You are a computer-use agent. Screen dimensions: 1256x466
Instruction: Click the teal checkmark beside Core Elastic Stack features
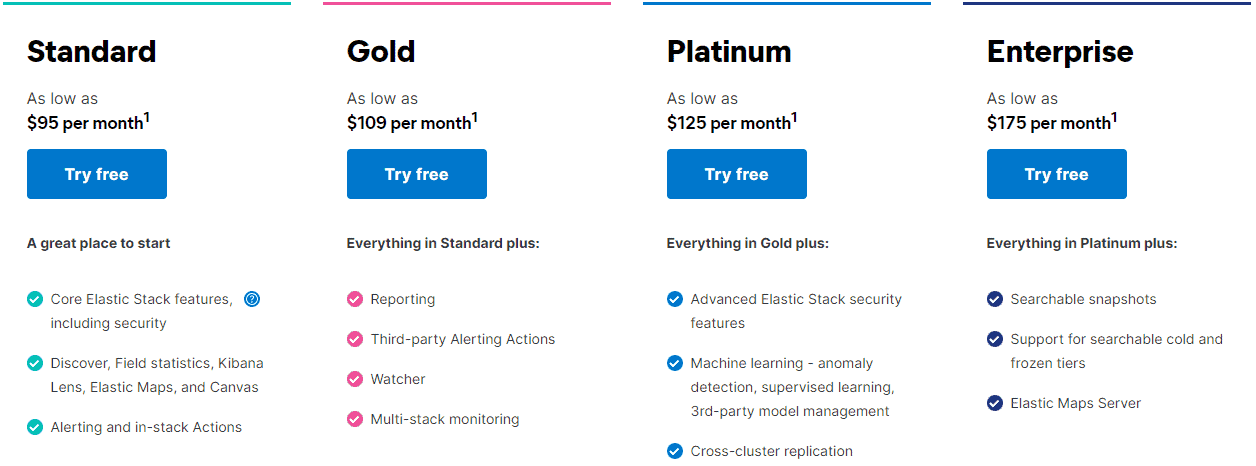coord(35,299)
